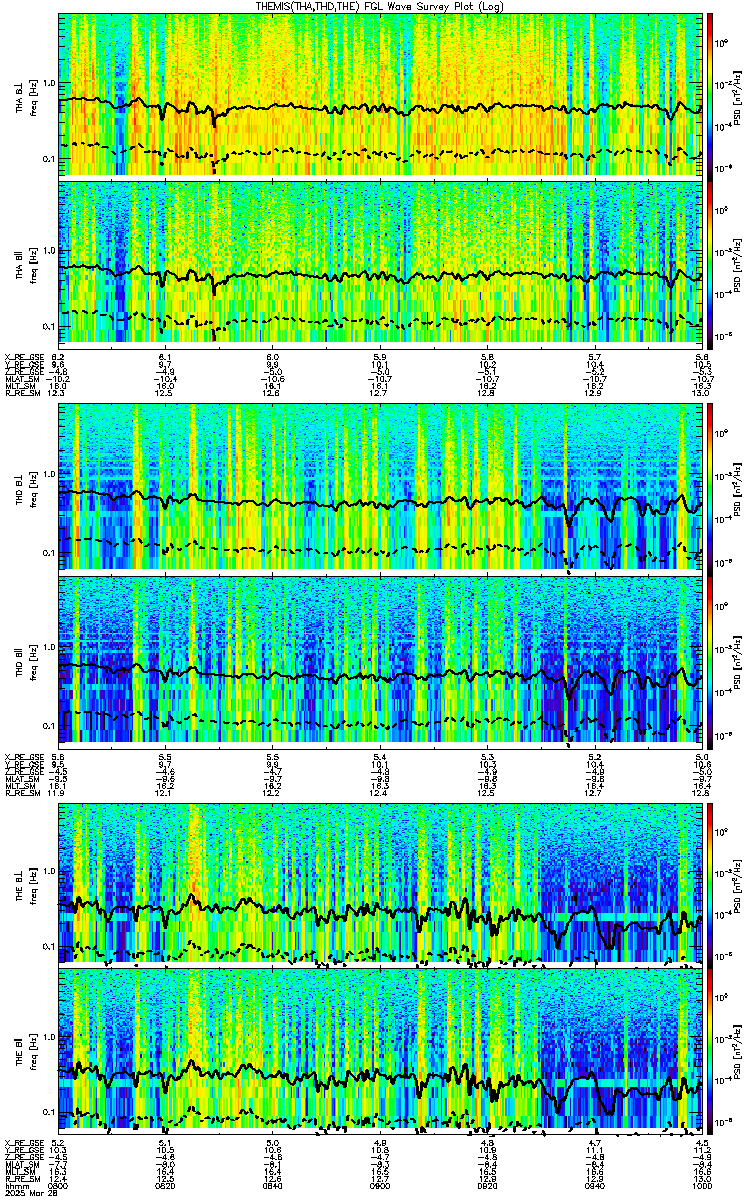
Task: Click the 'THE B∥ freq [Hz]' y-axis label
Action: pyautogui.click(x=25, y=1049)
